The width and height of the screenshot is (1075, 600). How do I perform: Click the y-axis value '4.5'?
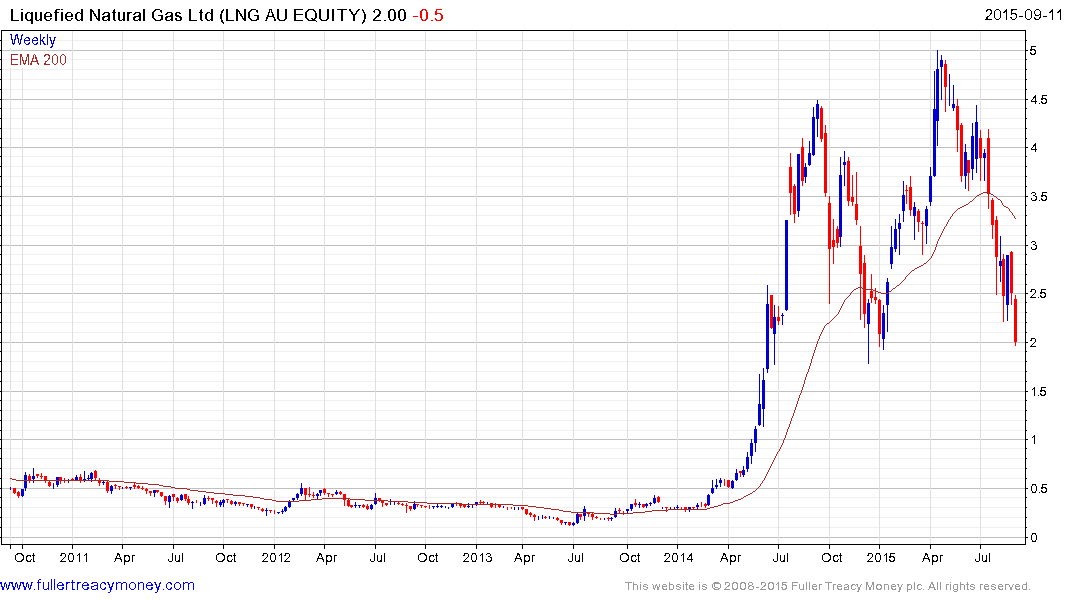[x=1039, y=100]
